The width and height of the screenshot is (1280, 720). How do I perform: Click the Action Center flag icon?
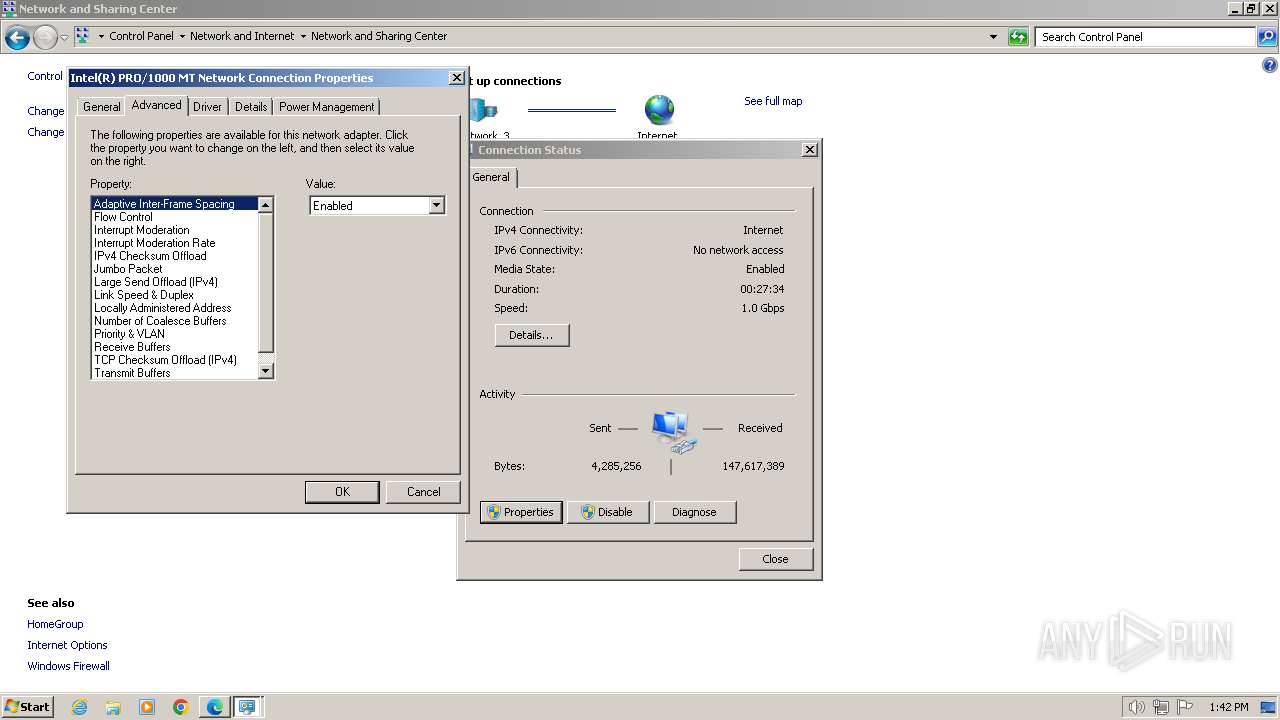(x=1185, y=707)
